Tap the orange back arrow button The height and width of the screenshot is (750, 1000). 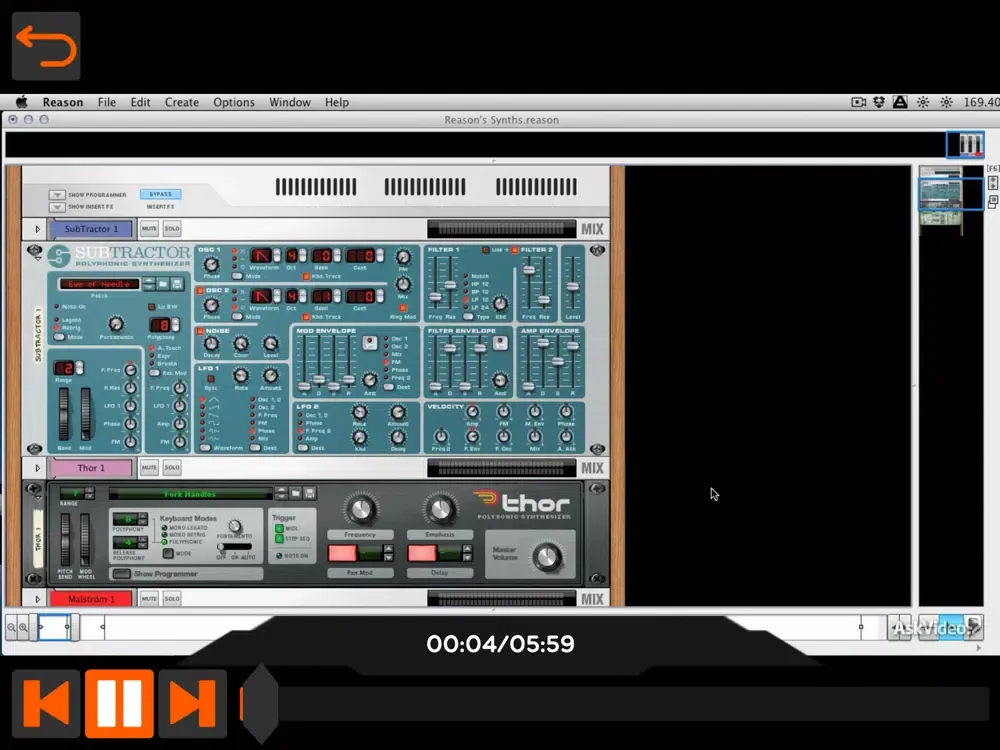click(x=46, y=46)
